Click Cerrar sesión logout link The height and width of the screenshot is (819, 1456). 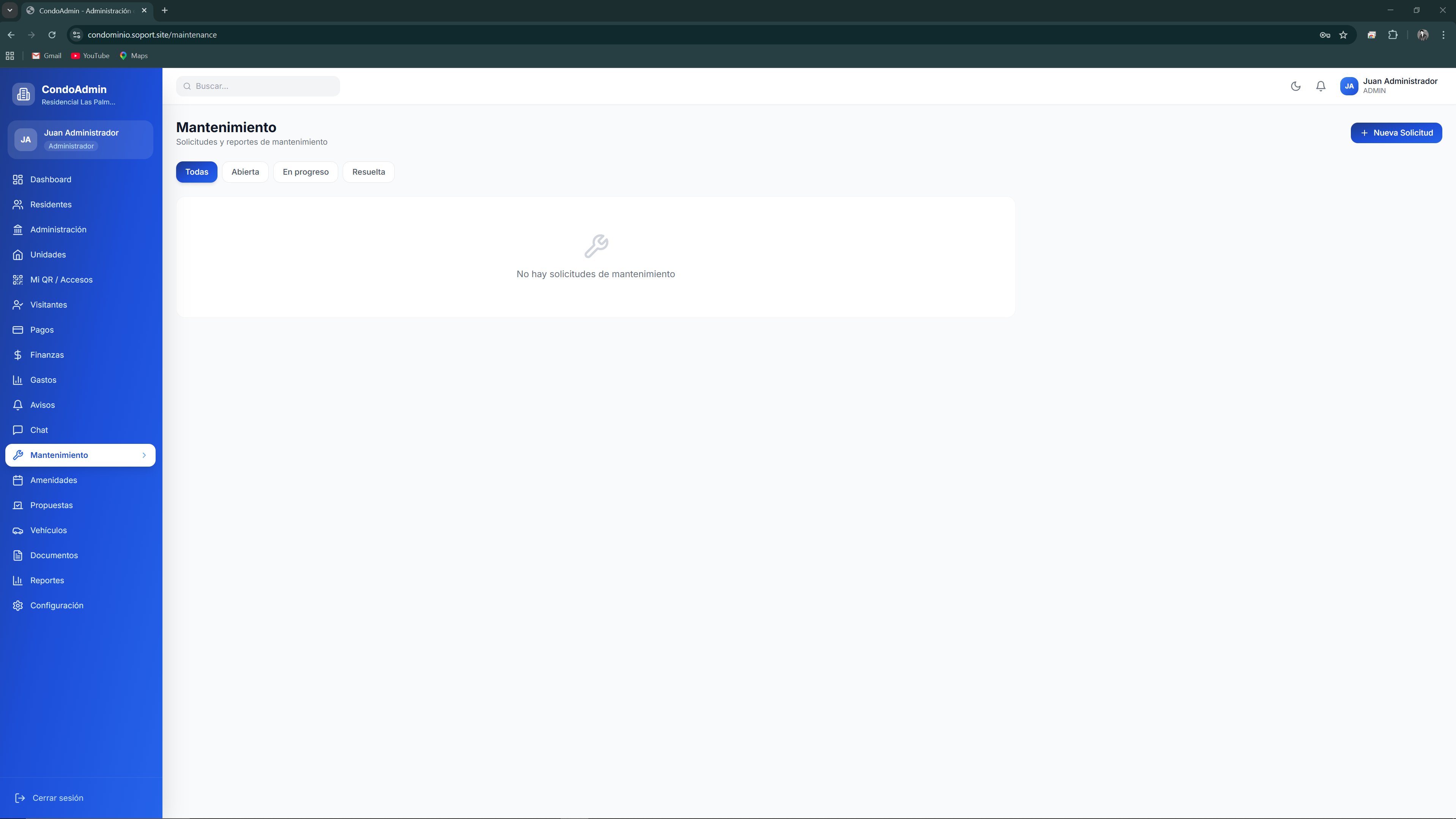(57, 797)
